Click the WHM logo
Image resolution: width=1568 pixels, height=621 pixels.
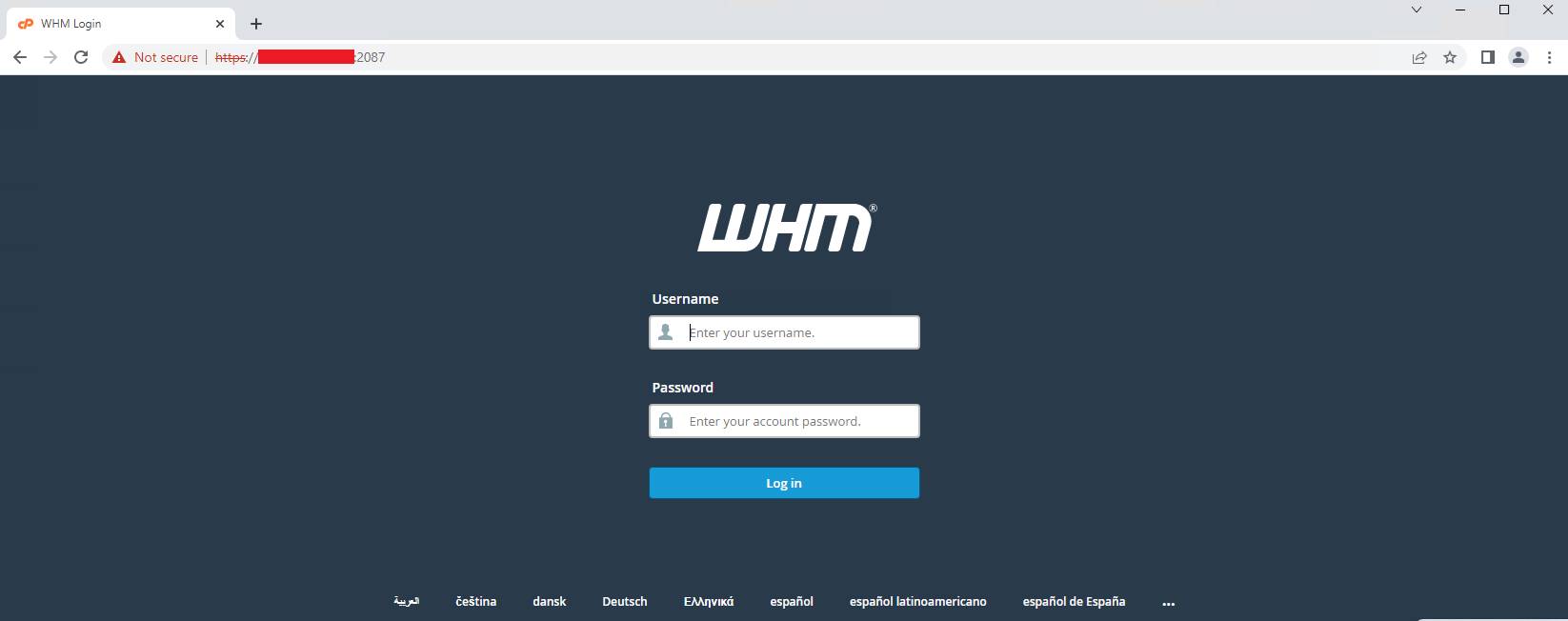click(787, 228)
